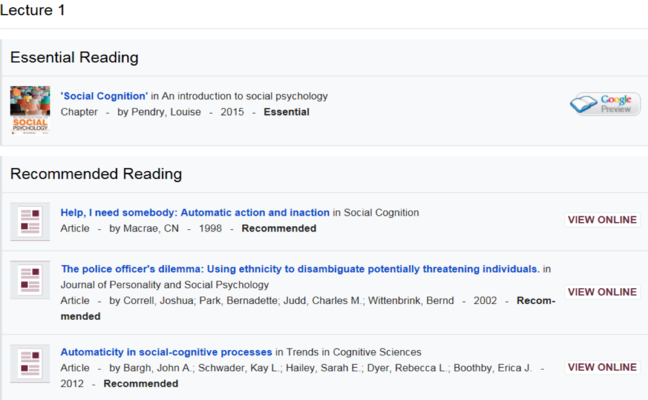Click the 'Essential' importance label on Social Cognition

(x=286, y=112)
